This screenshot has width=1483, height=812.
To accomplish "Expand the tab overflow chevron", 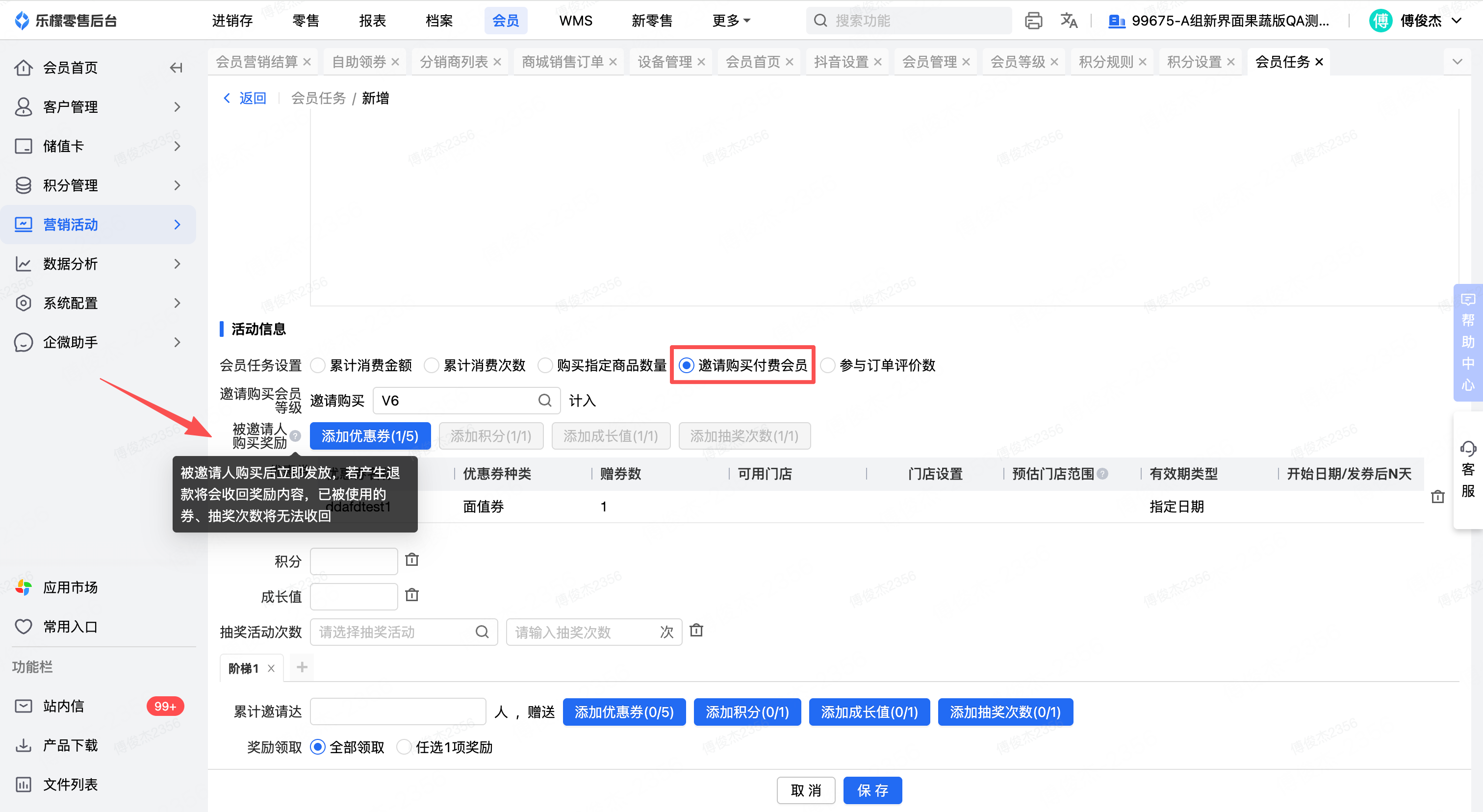I will 1457,62.
